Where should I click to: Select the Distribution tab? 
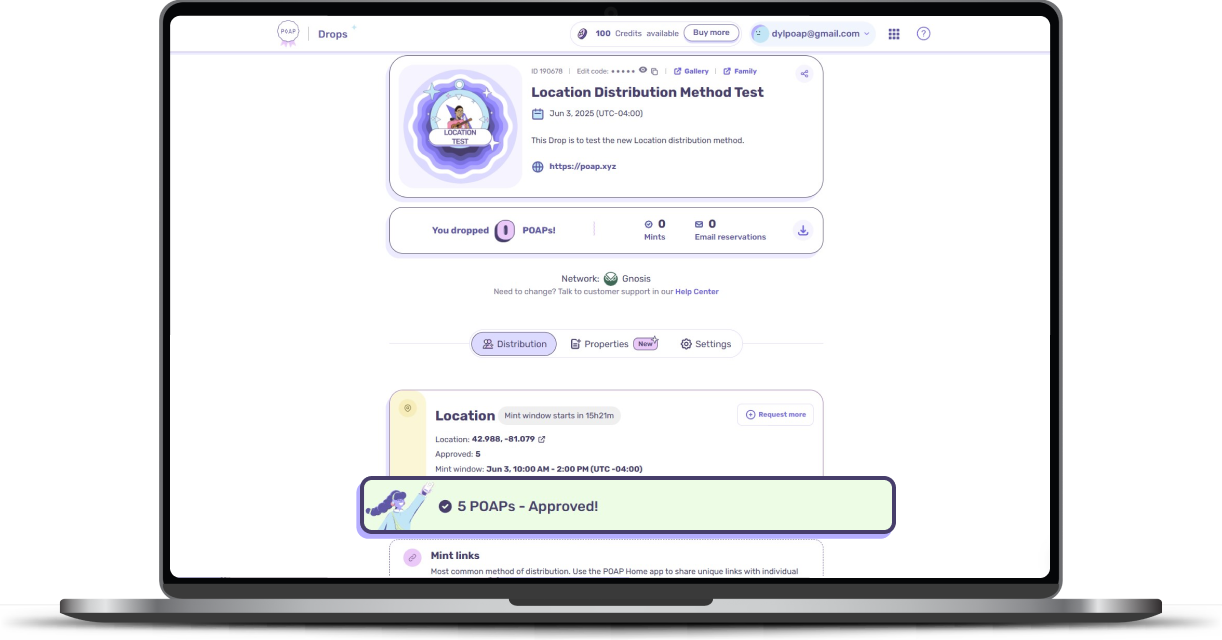514,344
